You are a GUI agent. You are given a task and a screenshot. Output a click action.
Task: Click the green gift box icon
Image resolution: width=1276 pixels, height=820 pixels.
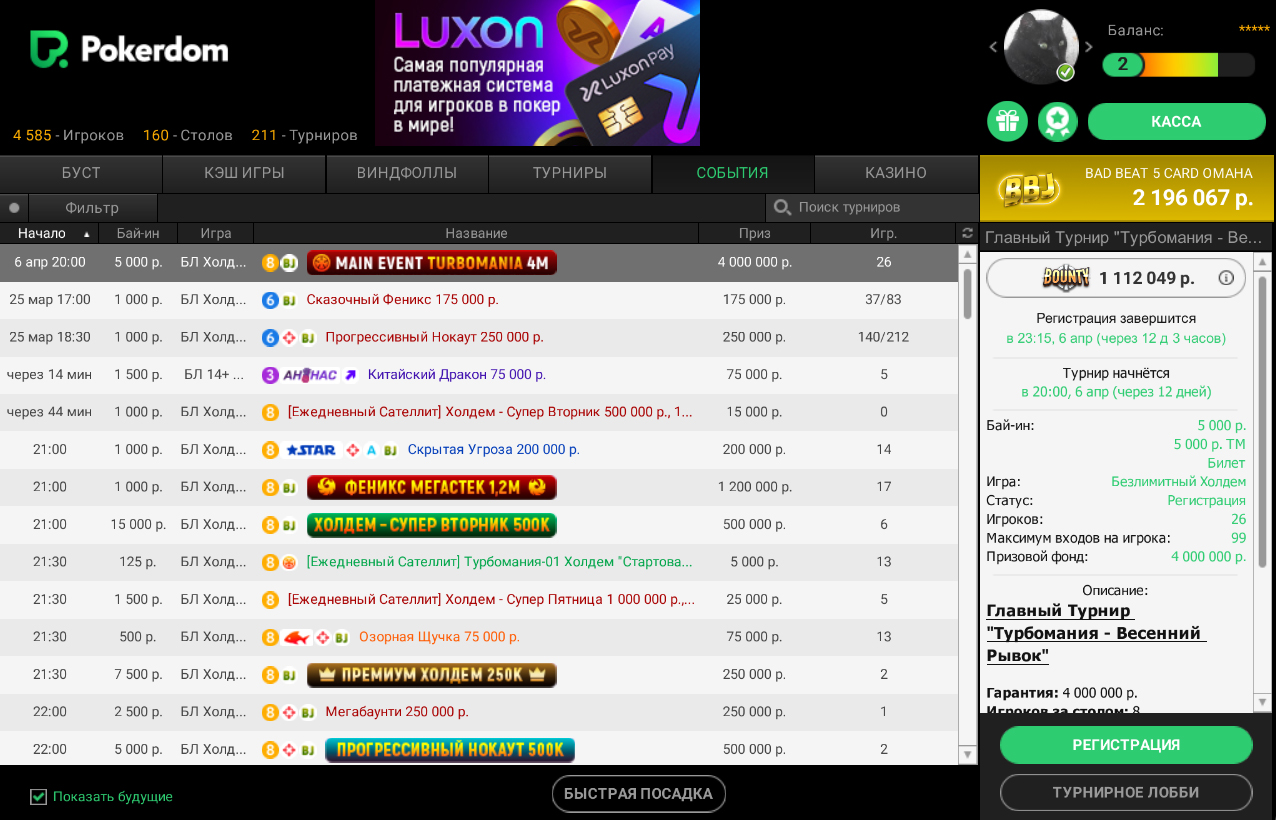pos(1007,121)
